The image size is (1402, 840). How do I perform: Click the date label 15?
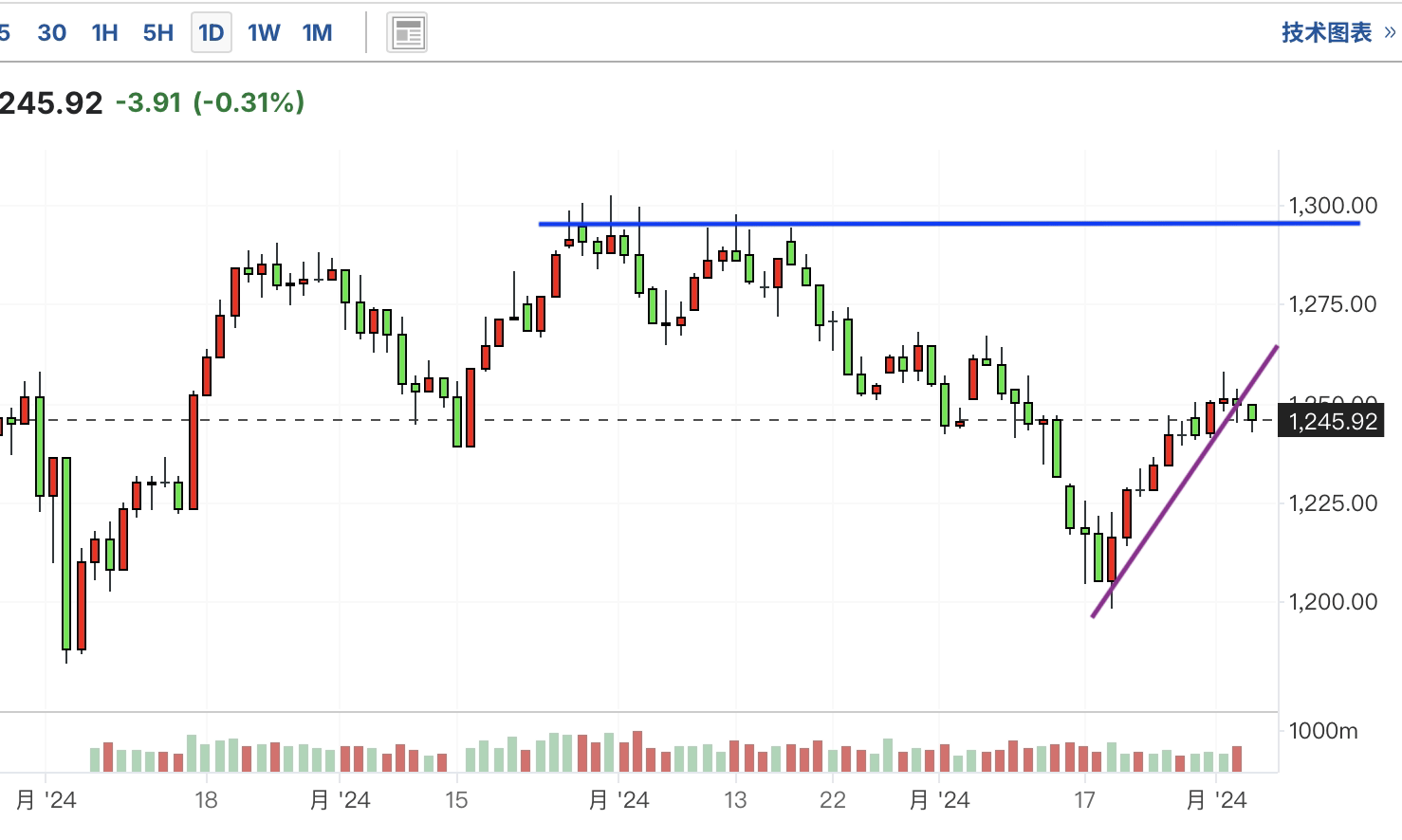pos(456,800)
